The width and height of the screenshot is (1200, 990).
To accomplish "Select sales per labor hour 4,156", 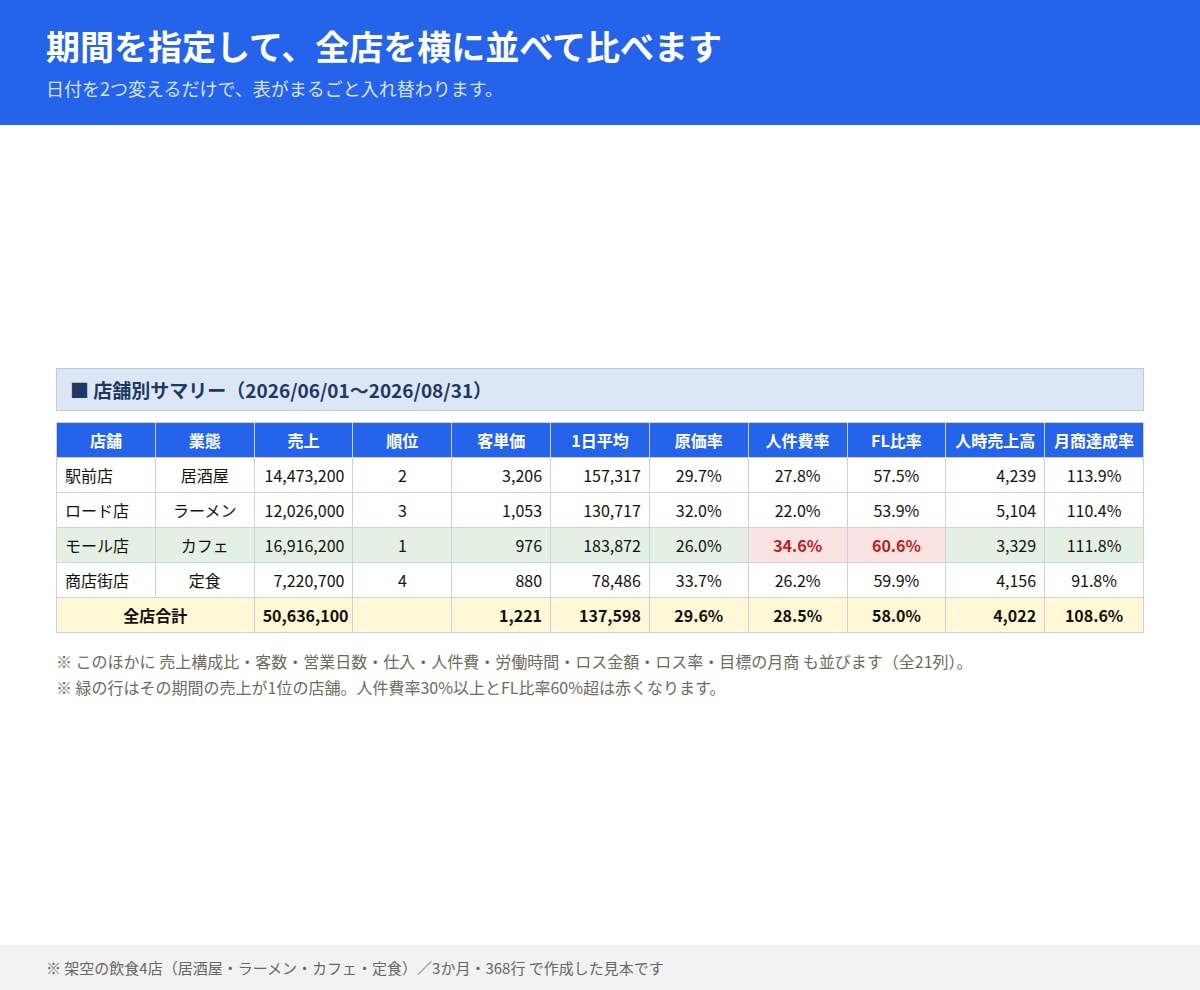I will click(x=995, y=581).
